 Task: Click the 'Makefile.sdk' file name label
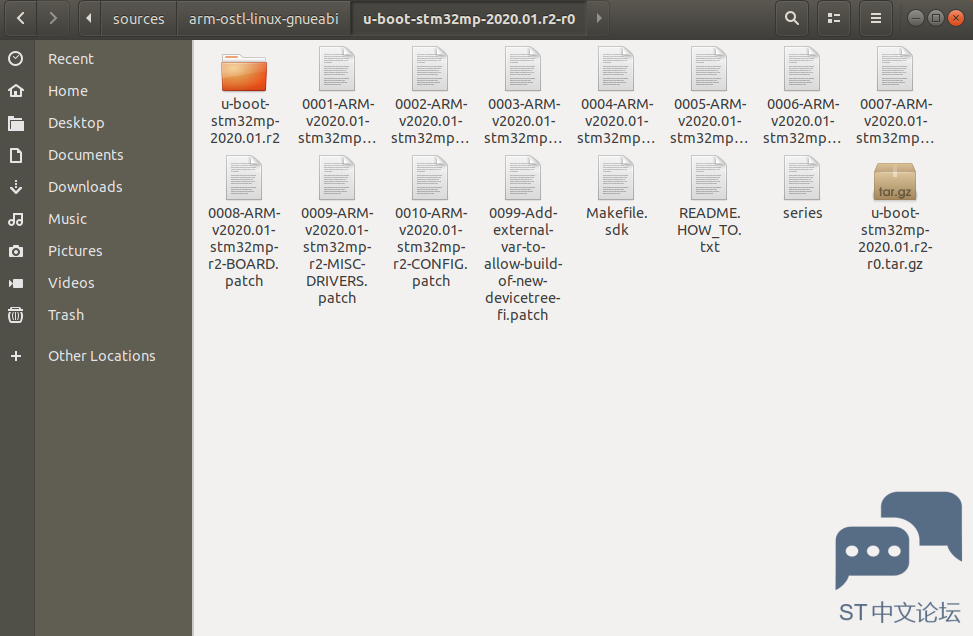coord(617,222)
